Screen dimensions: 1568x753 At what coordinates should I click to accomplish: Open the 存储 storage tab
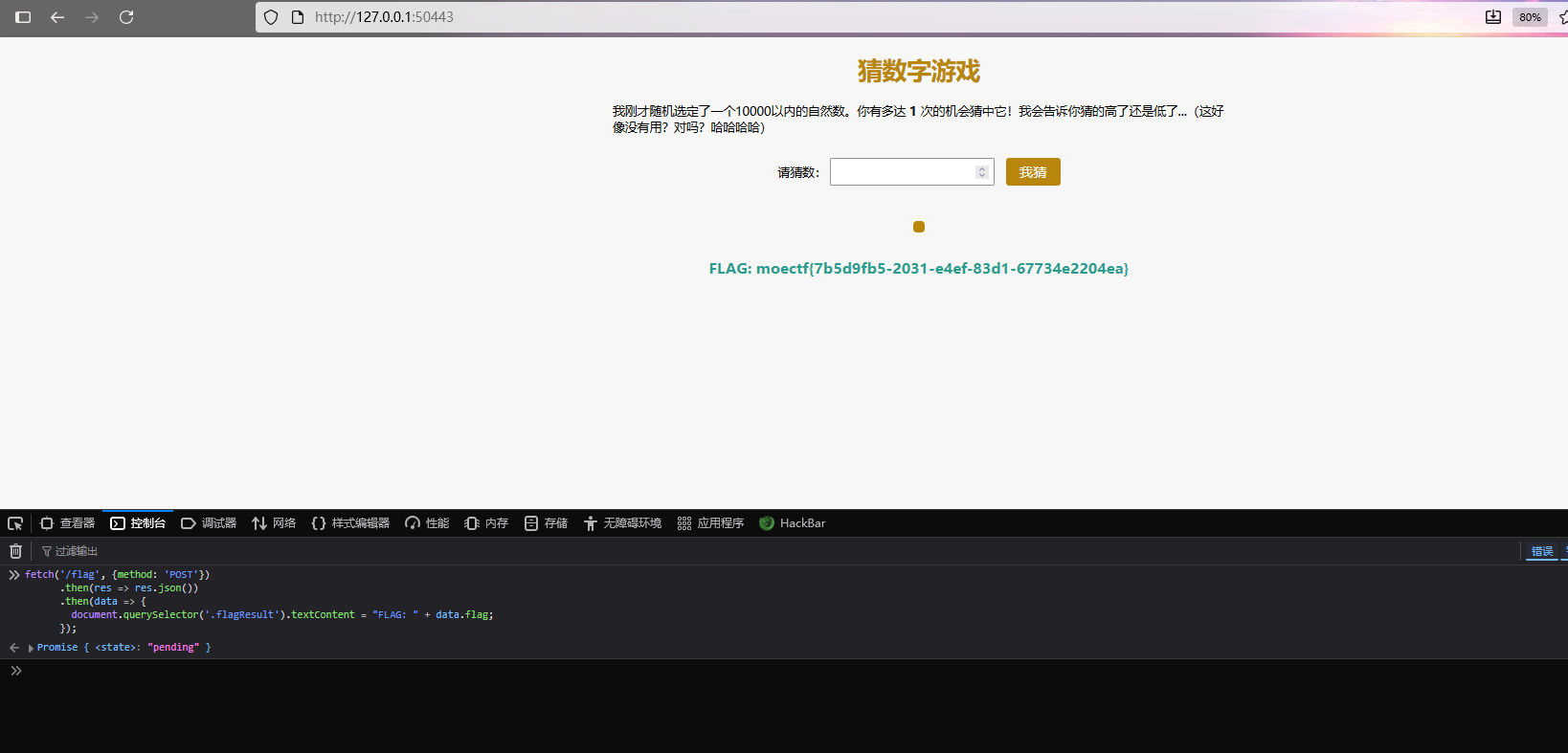point(546,523)
